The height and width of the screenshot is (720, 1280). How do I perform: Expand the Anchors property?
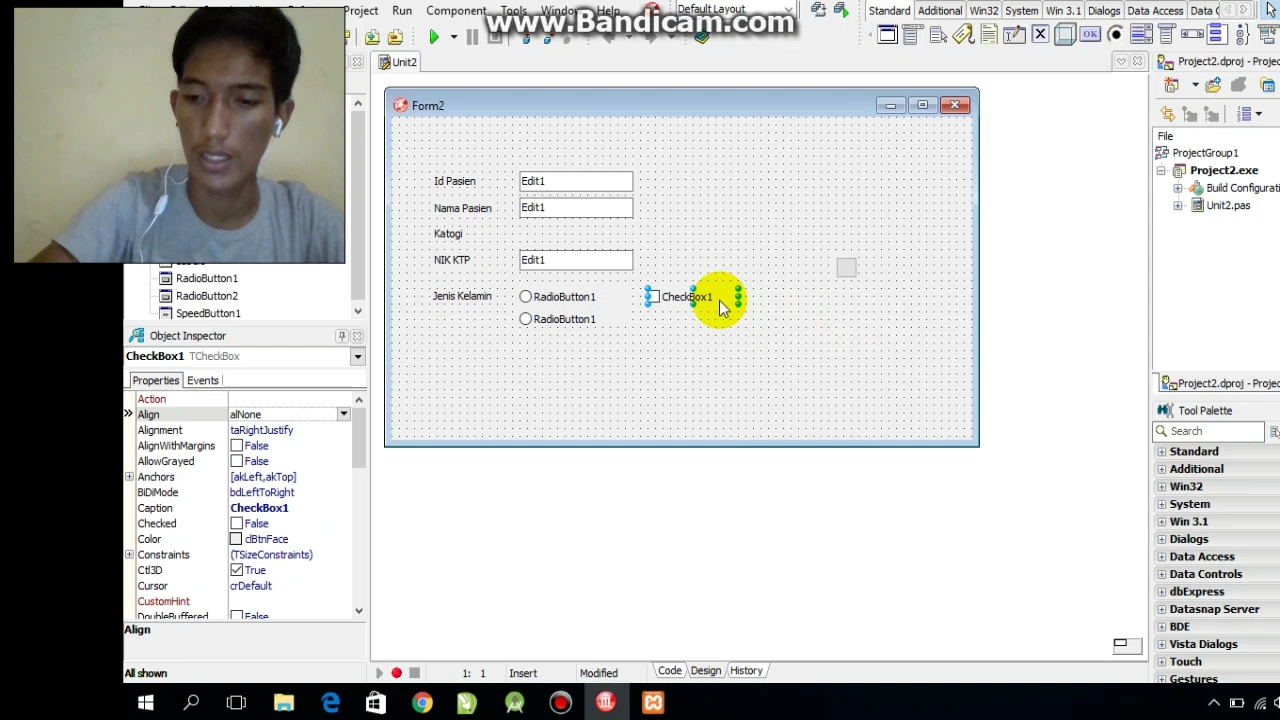pos(129,477)
